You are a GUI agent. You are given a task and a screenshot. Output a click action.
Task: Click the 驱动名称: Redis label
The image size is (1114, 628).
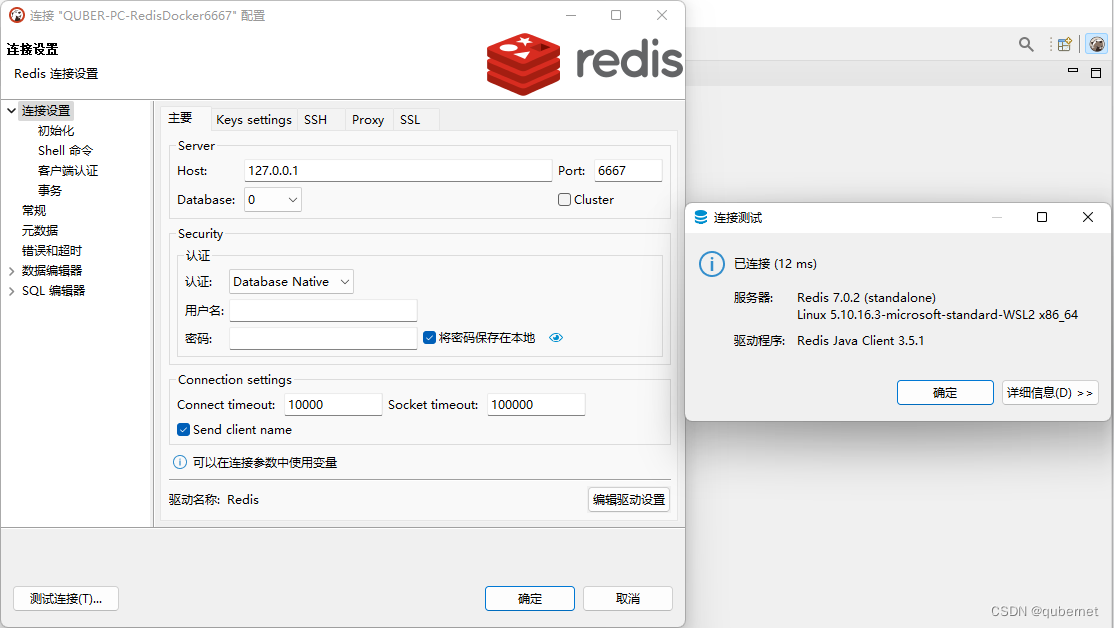pos(214,499)
